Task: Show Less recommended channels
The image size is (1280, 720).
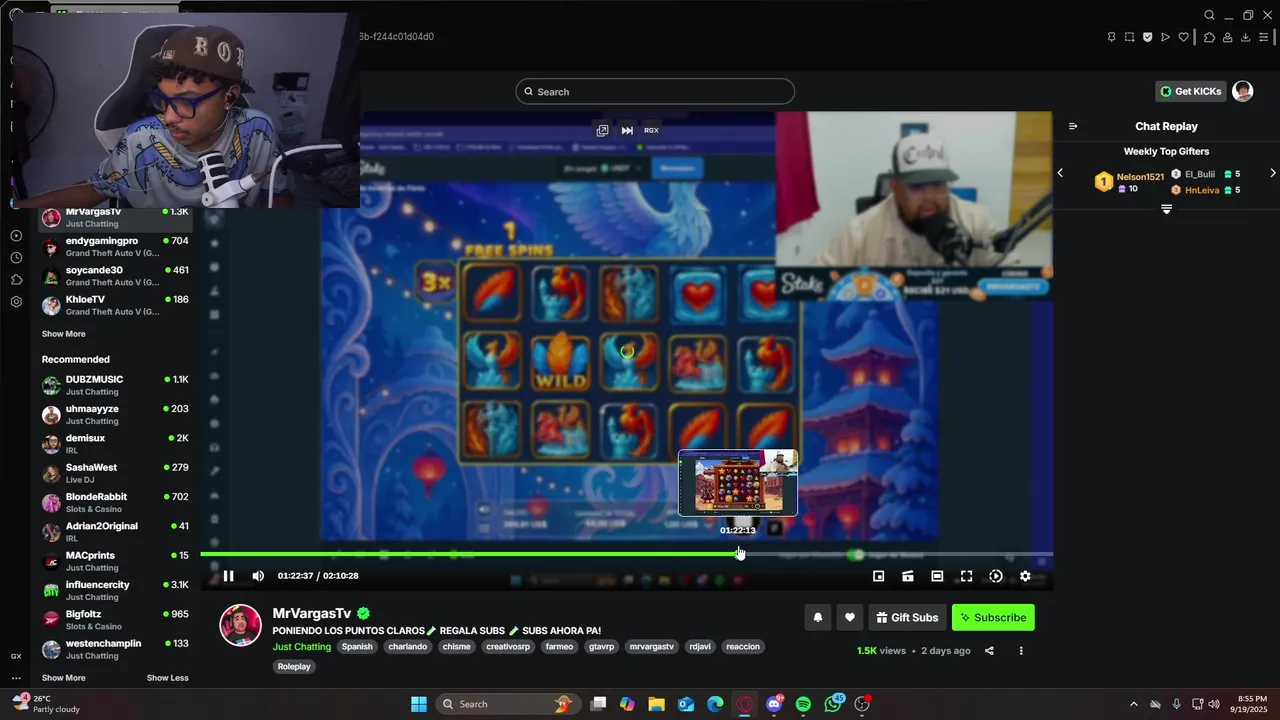Action: click(168, 678)
